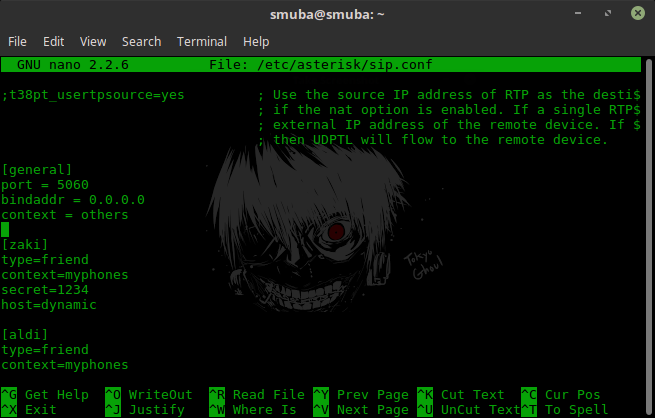The height and width of the screenshot is (418, 655).
Task: Click the '[aldi]' section header
Action: click(25, 334)
